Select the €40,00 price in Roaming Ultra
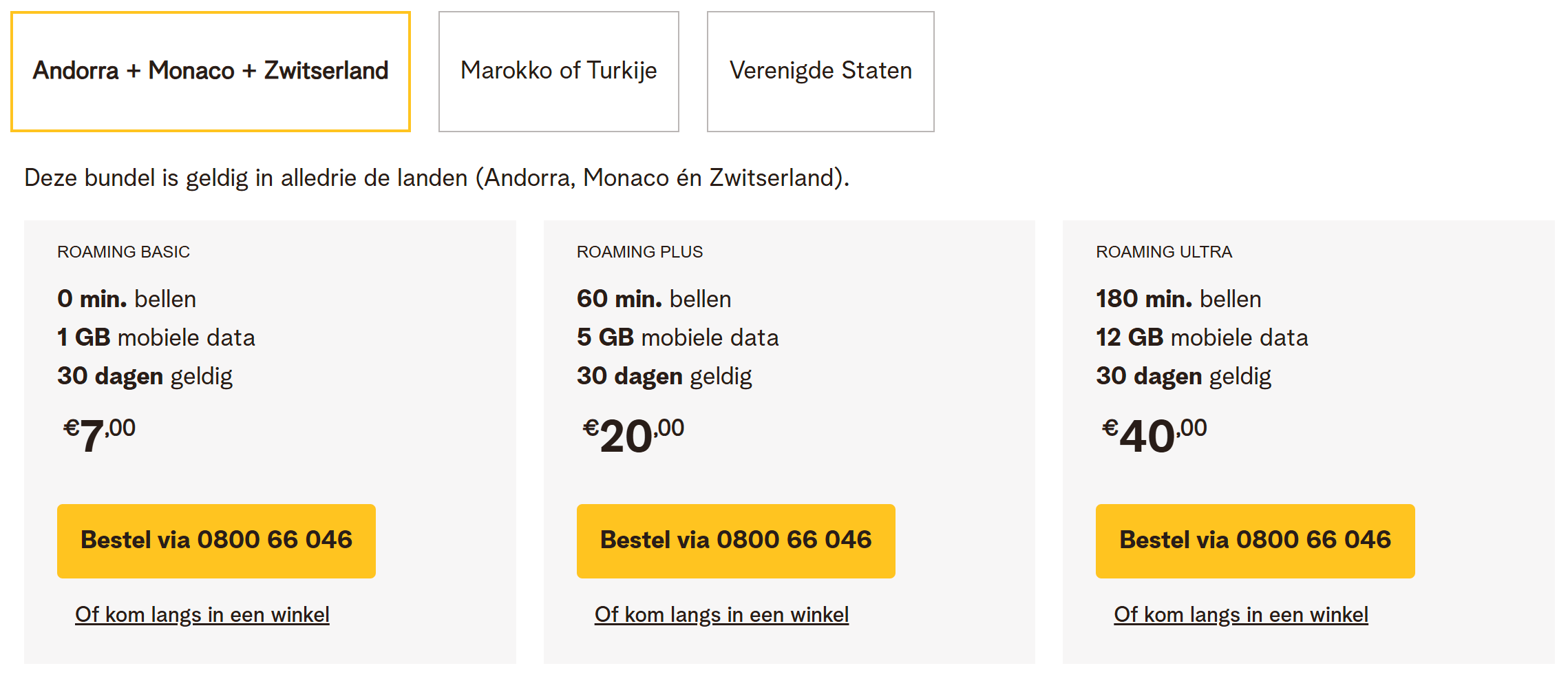The image size is (1568, 679). click(1154, 435)
